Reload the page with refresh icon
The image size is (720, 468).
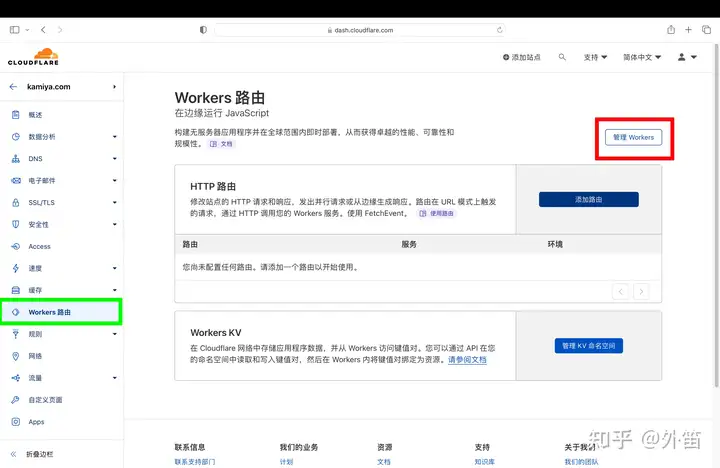[500, 30]
